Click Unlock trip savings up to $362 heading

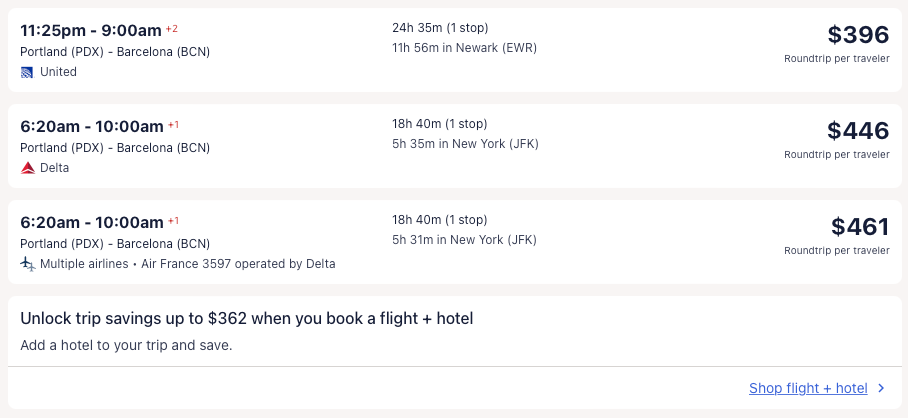246,319
